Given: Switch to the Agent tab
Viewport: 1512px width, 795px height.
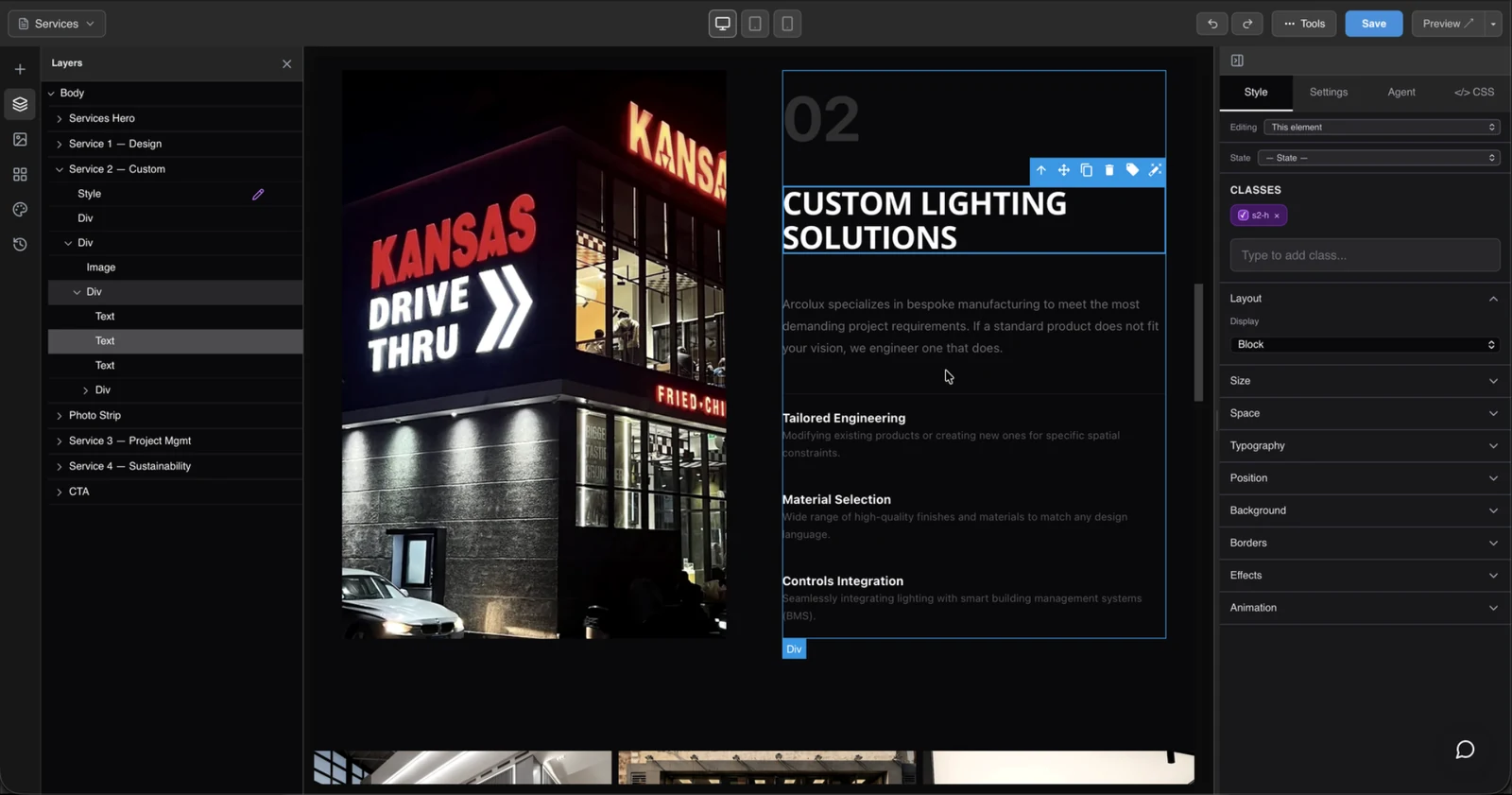Looking at the screenshot, I should [1401, 93].
